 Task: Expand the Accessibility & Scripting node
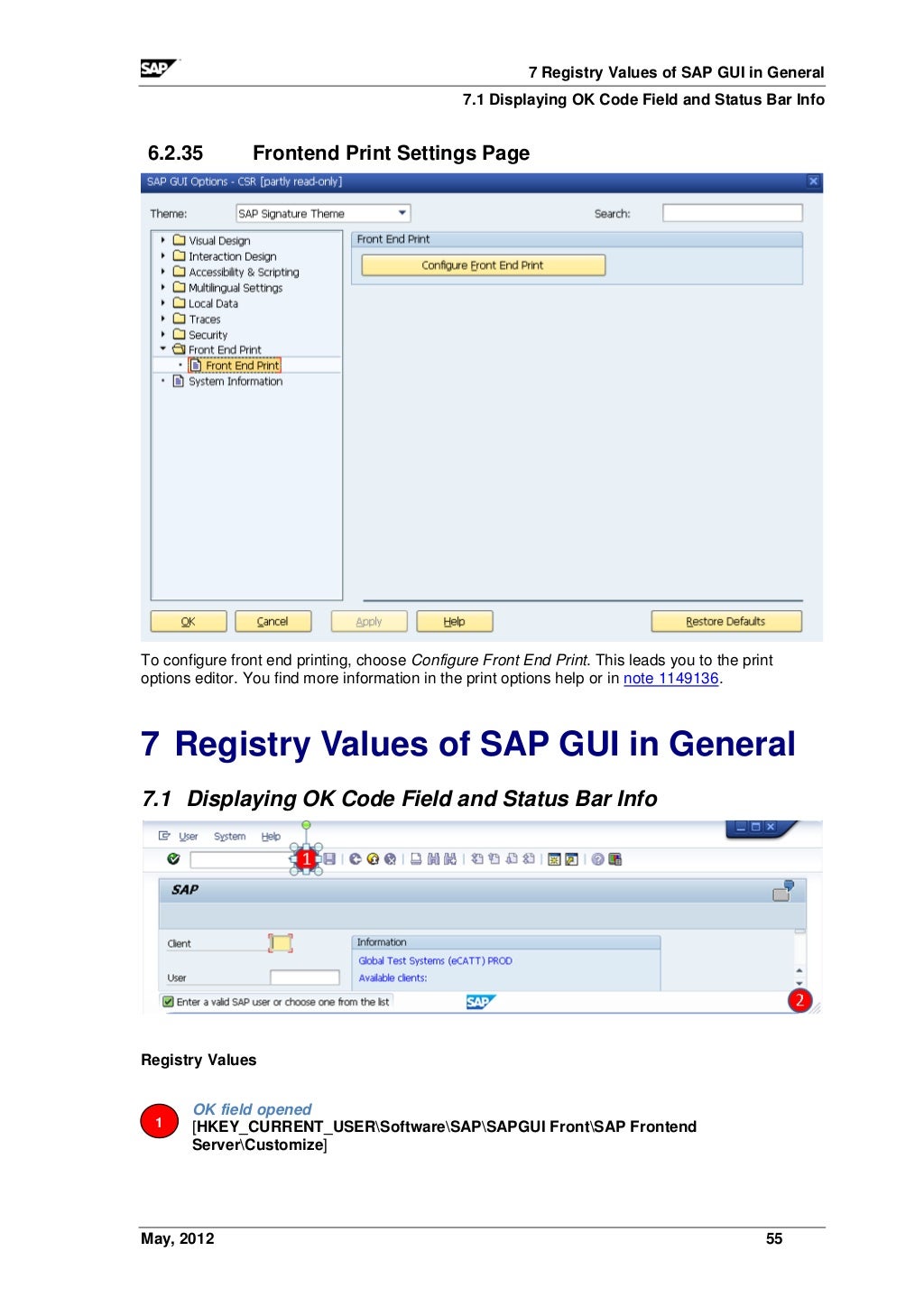[x=163, y=272]
